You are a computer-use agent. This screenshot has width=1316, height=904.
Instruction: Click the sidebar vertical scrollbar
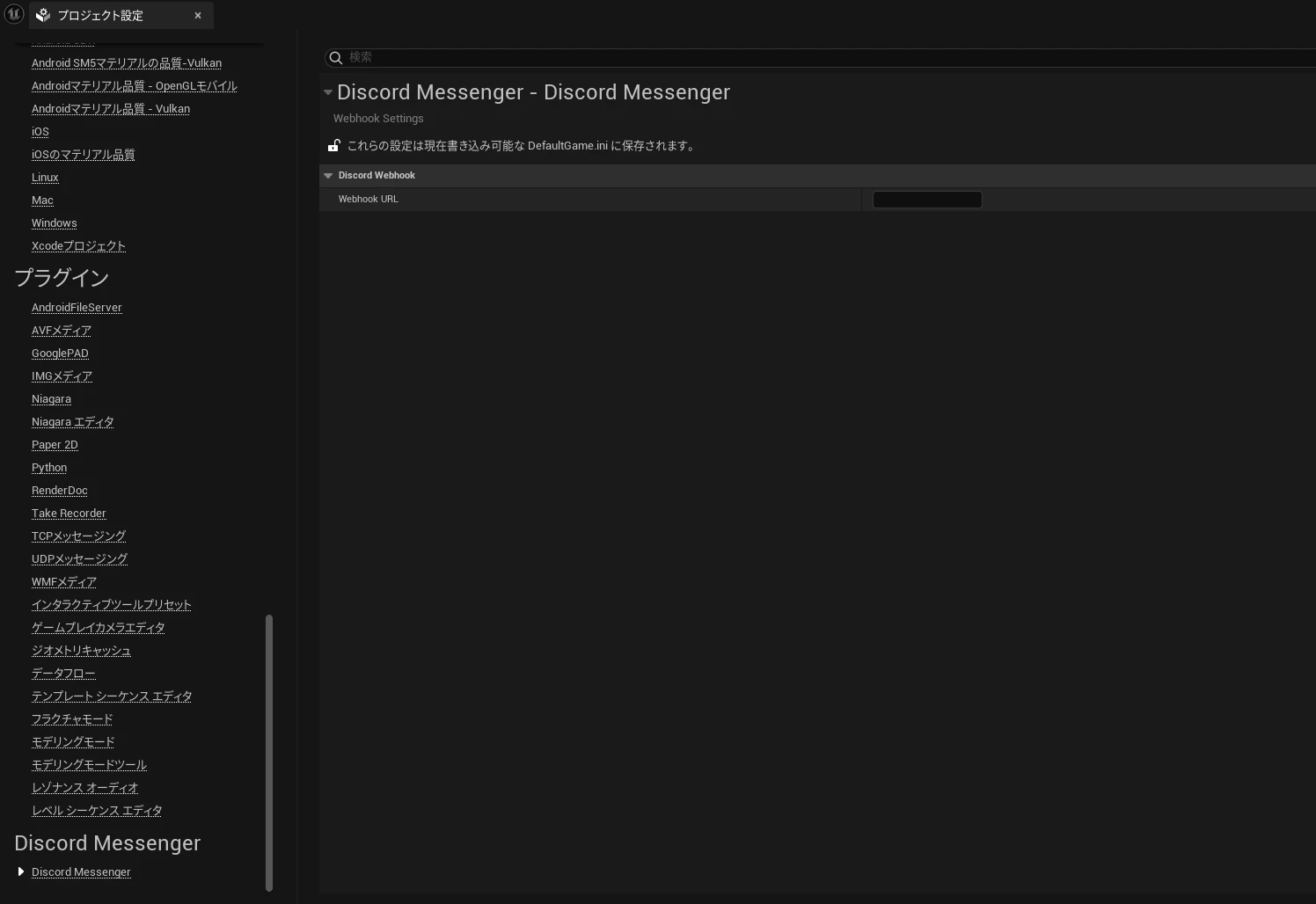tap(269, 753)
